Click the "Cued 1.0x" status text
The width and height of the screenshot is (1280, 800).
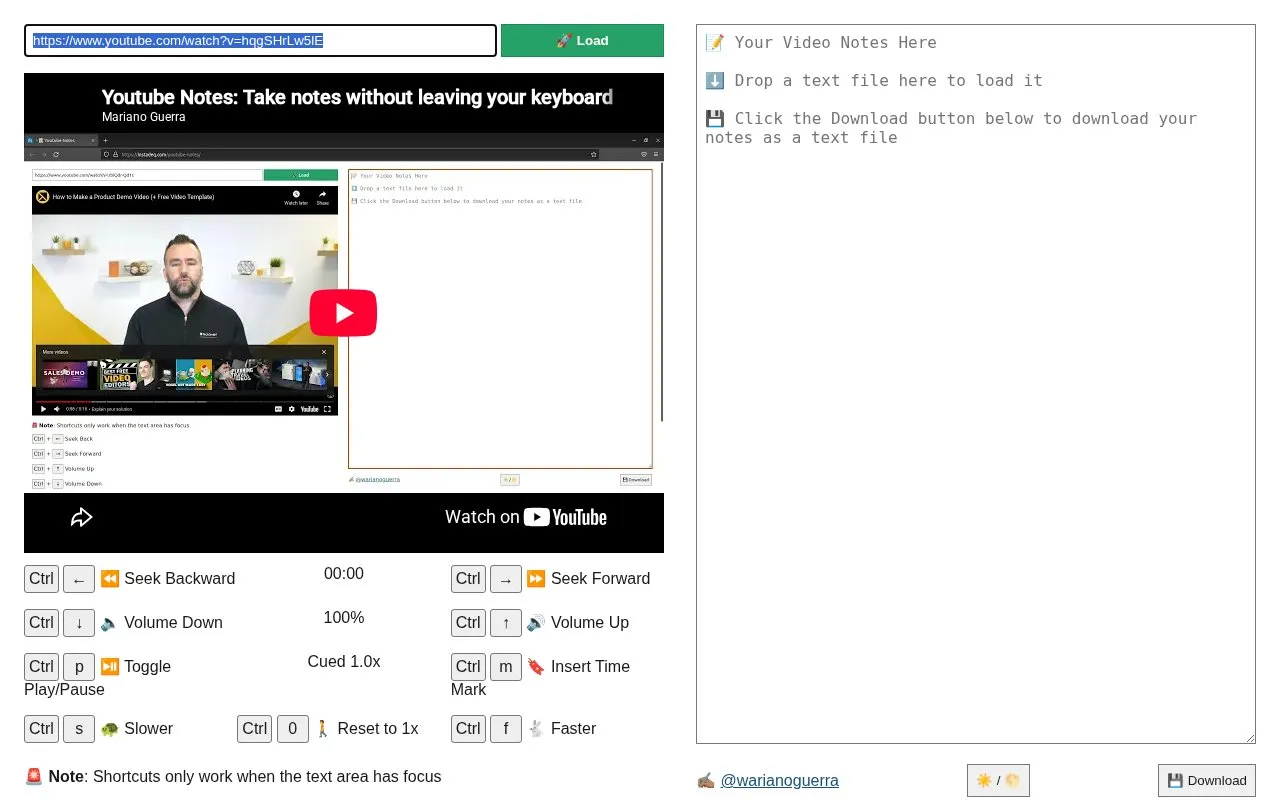click(344, 662)
